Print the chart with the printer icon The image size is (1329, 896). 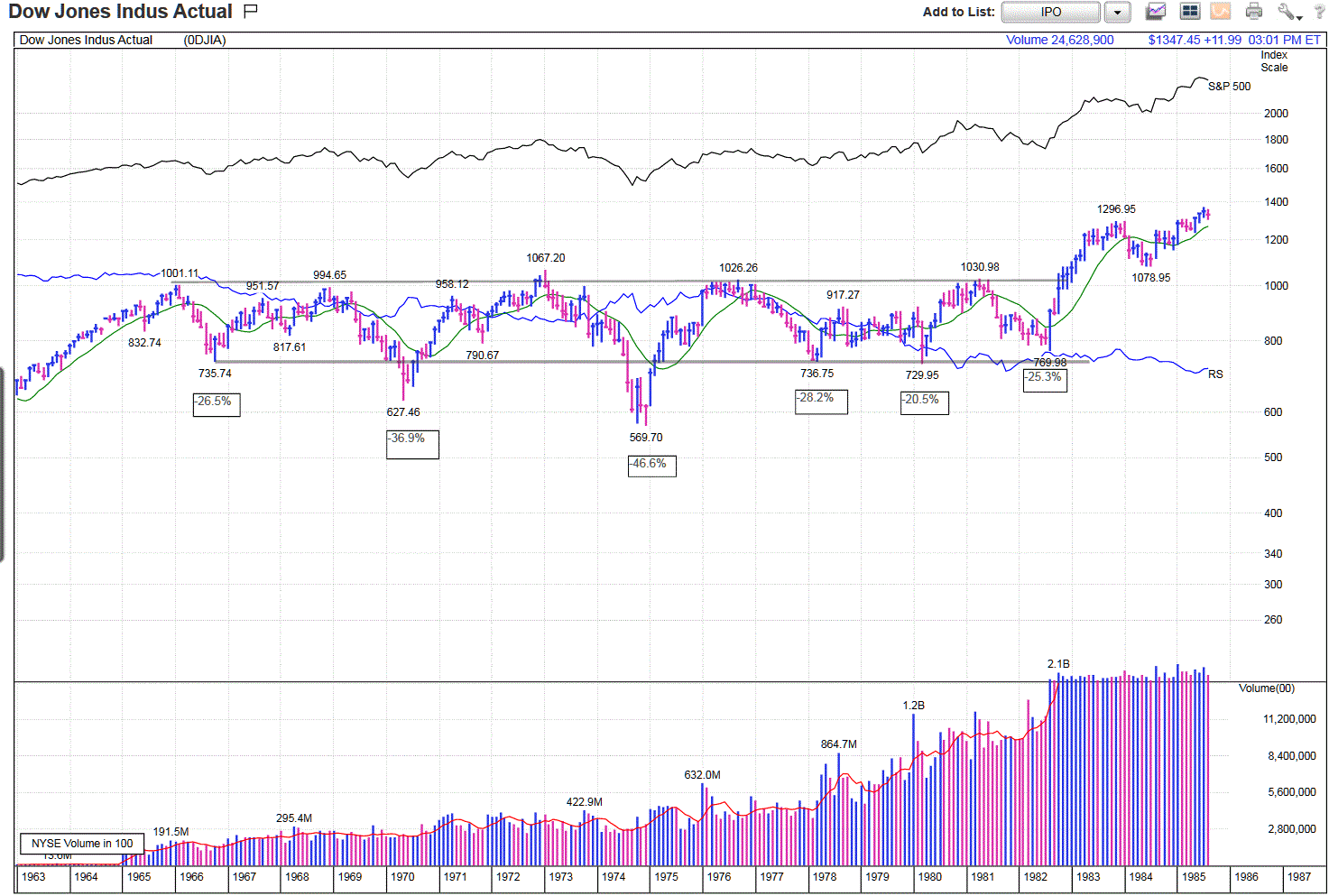(1254, 12)
